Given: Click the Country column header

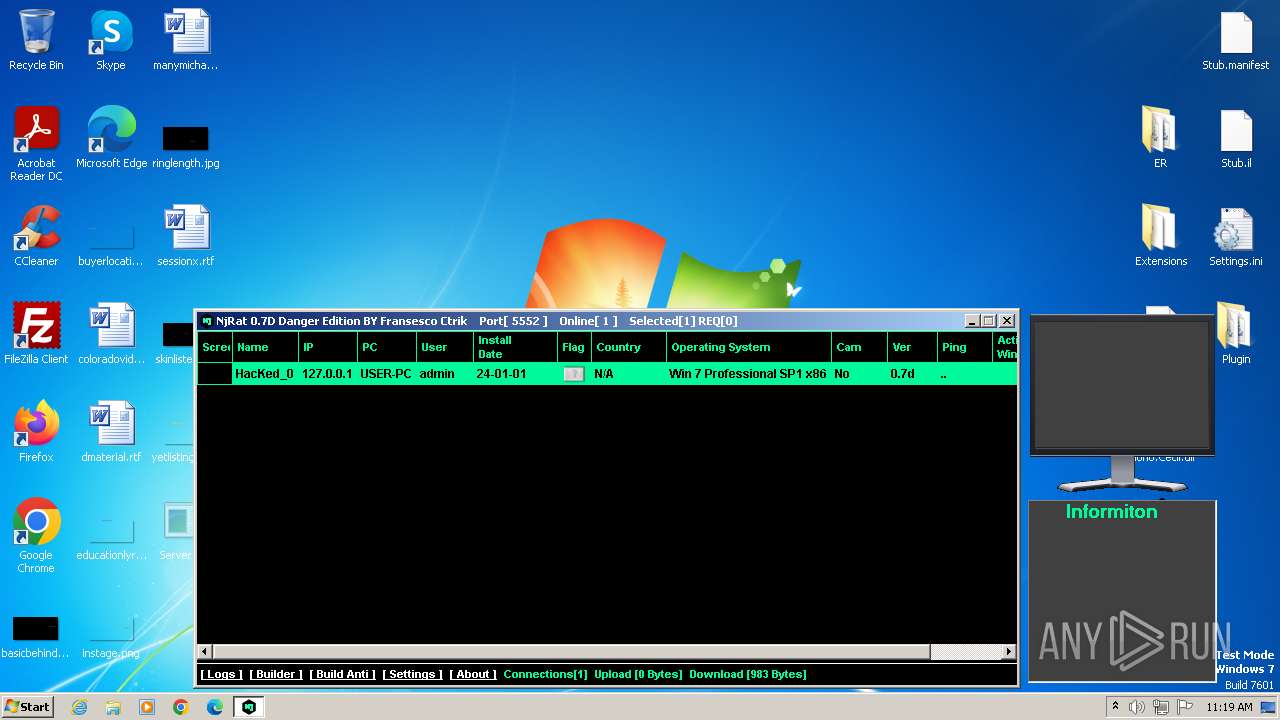Looking at the screenshot, I should [x=628, y=347].
